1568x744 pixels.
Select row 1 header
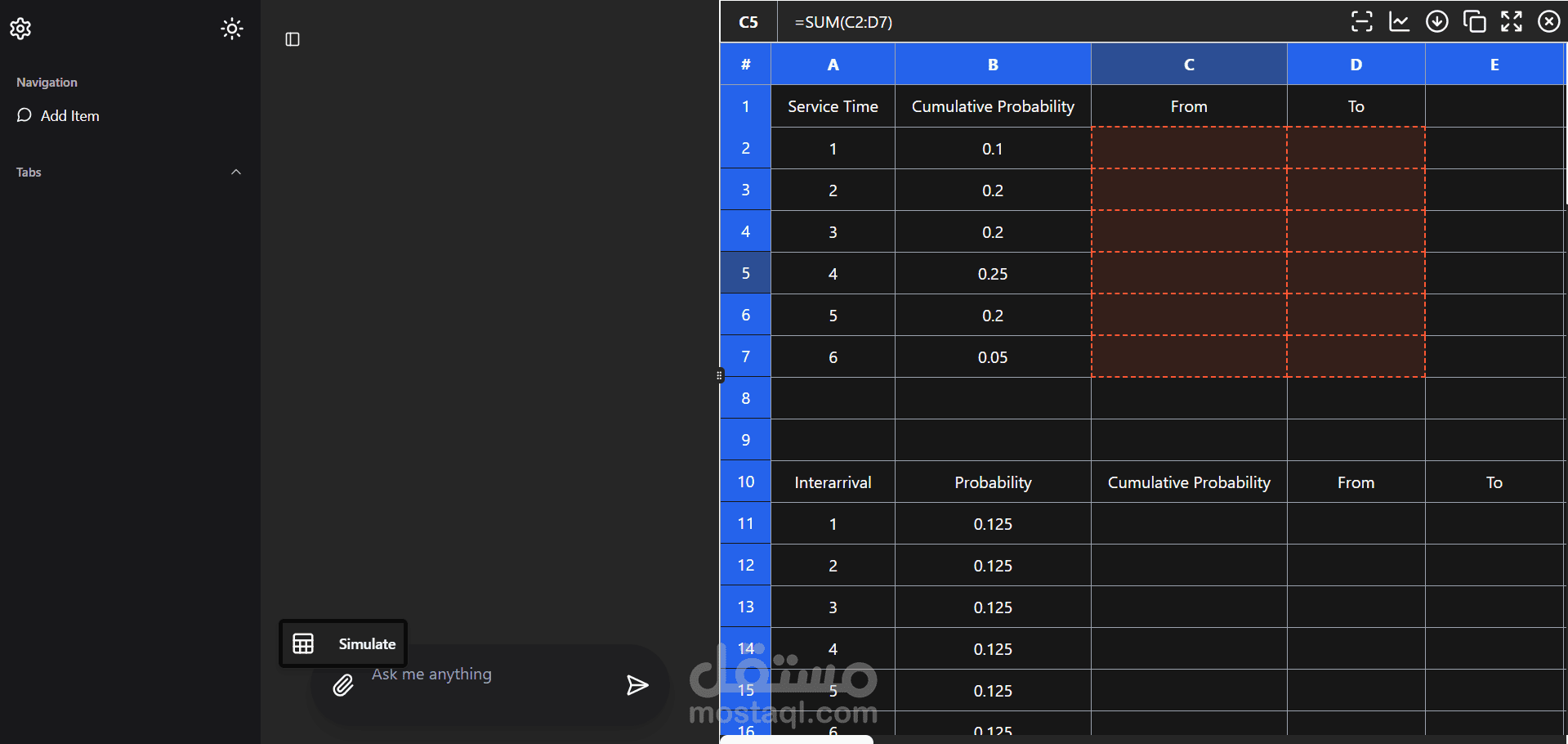coord(745,106)
